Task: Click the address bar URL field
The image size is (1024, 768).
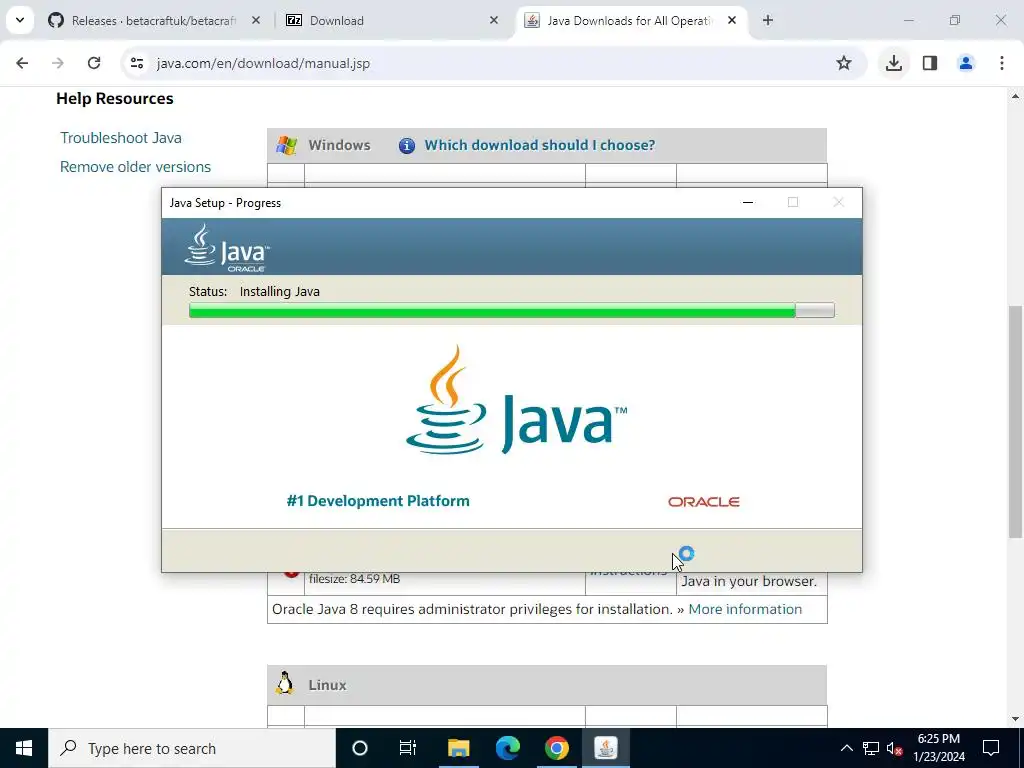Action: pos(483,63)
